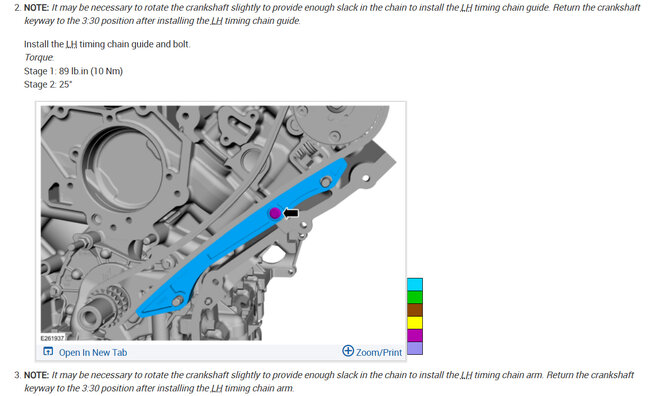Click the Open In New Tab icon
Screen dimensions: 650x396
pyautogui.click(x=48, y=352)
